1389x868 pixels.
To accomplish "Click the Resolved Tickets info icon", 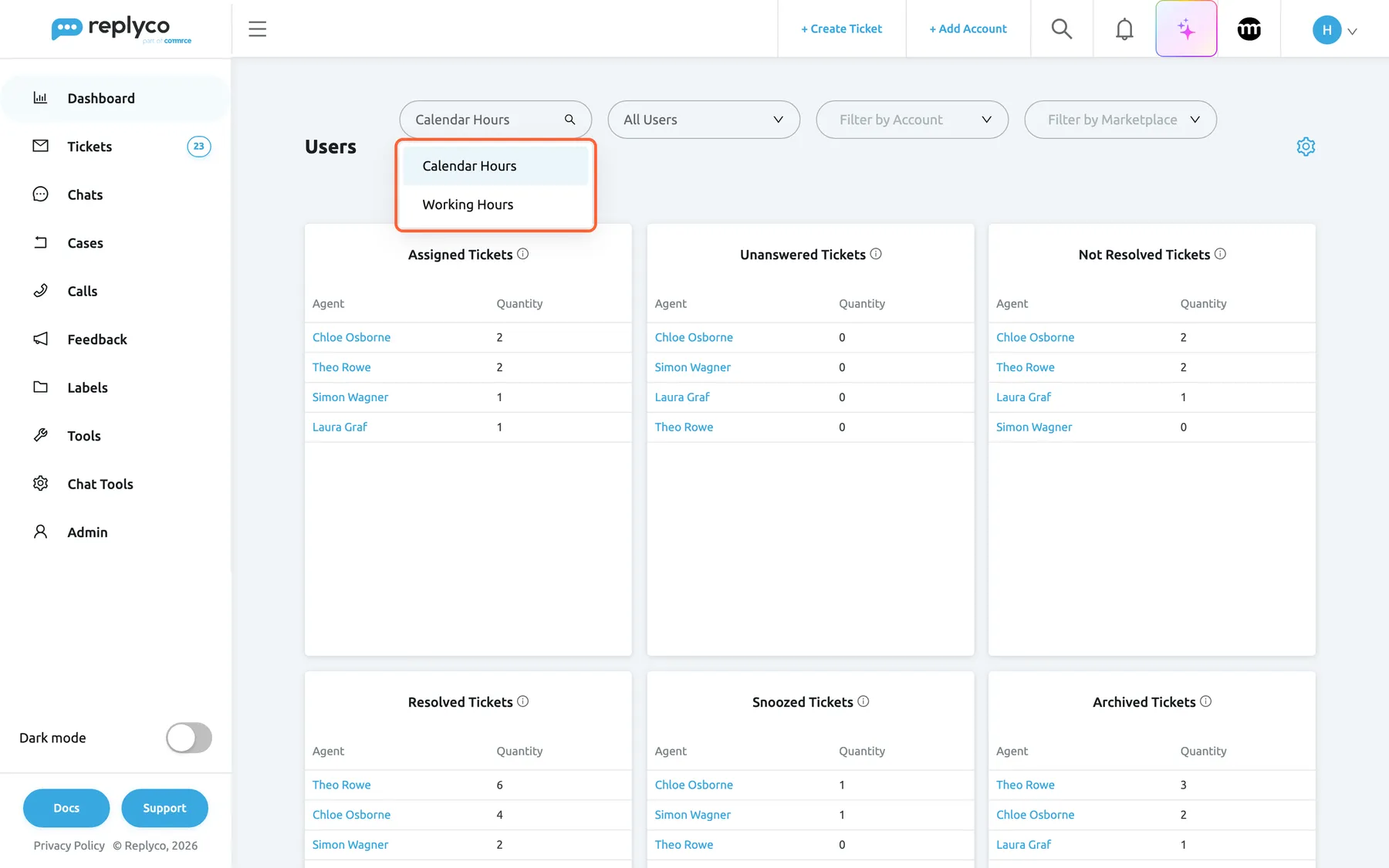I will tap(523, 701).
